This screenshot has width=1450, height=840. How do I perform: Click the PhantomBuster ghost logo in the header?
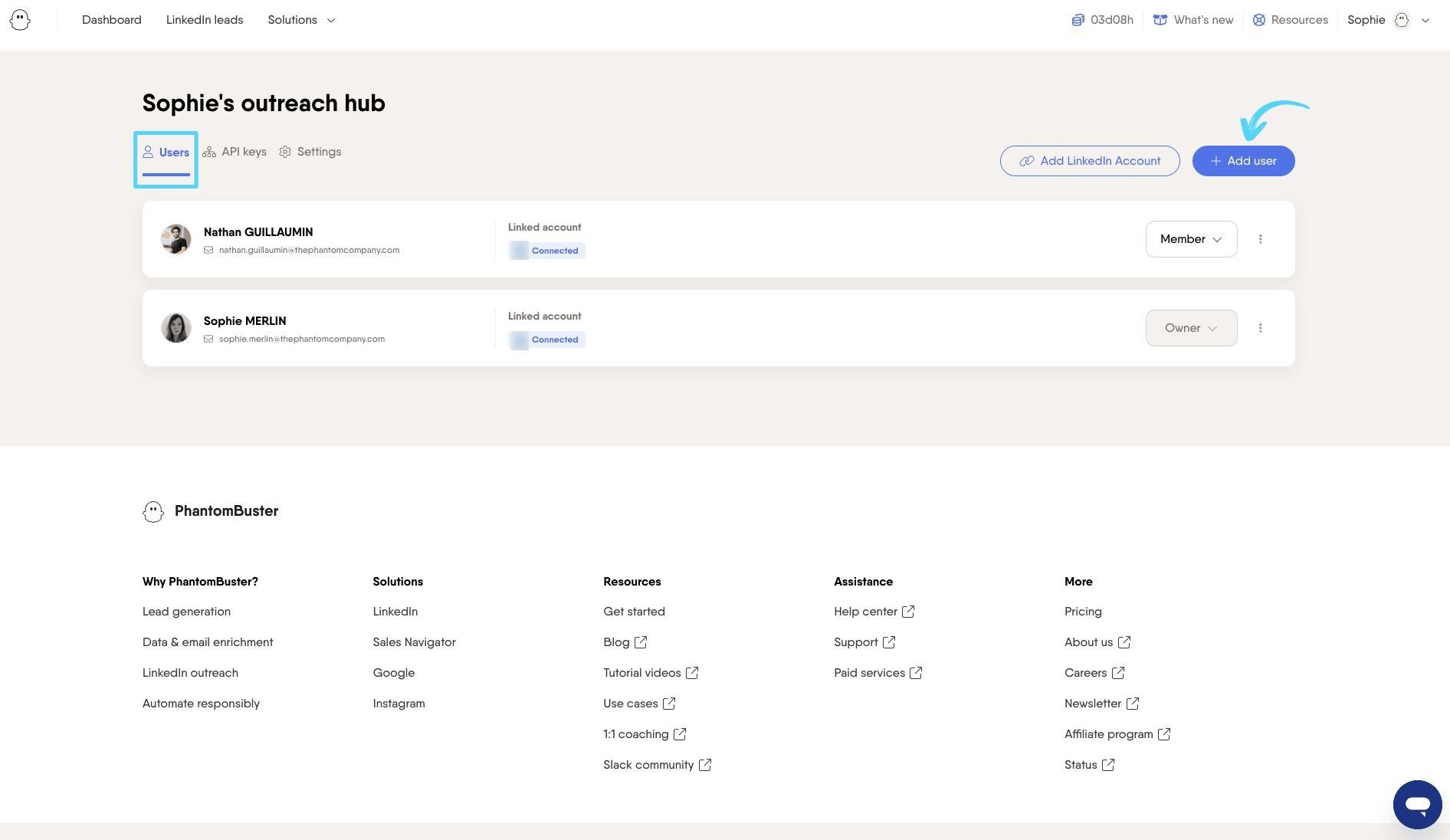tap(20, 20)
